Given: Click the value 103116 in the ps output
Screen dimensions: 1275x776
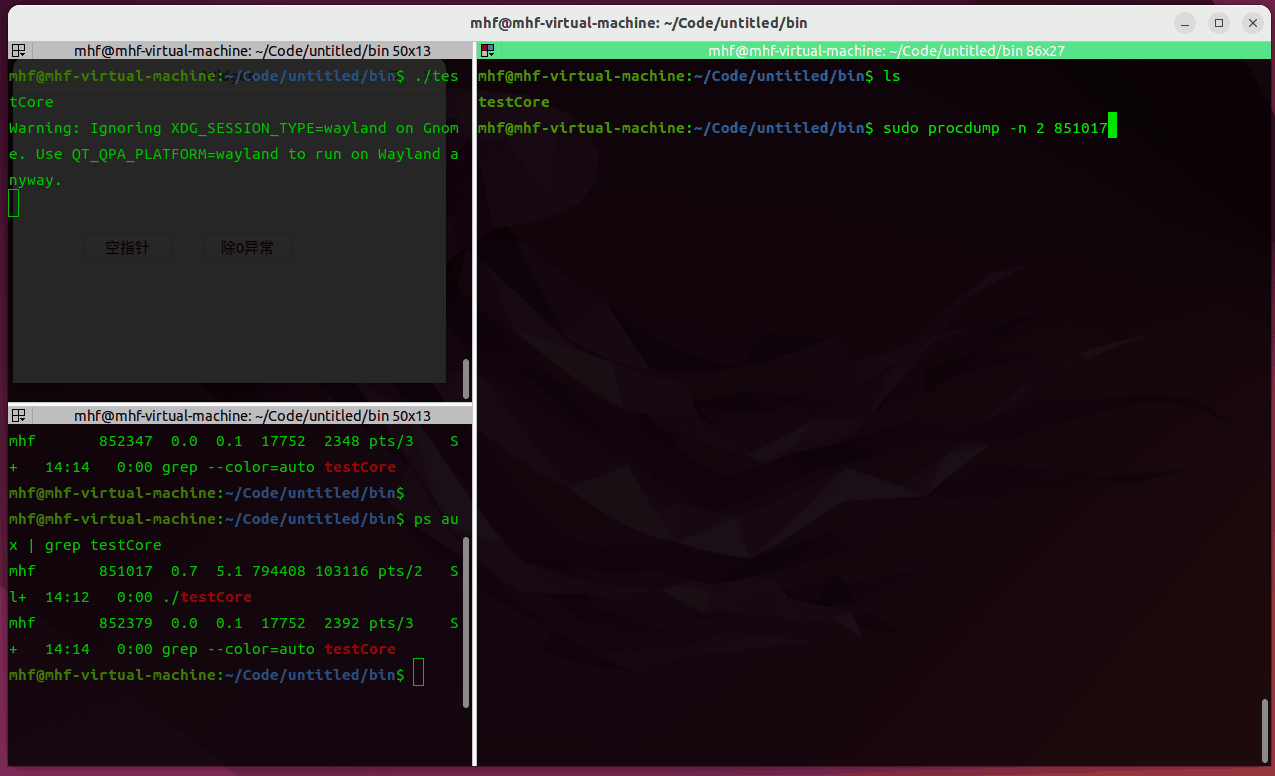Looking at the screenshot, I should (x=342, y=571).
